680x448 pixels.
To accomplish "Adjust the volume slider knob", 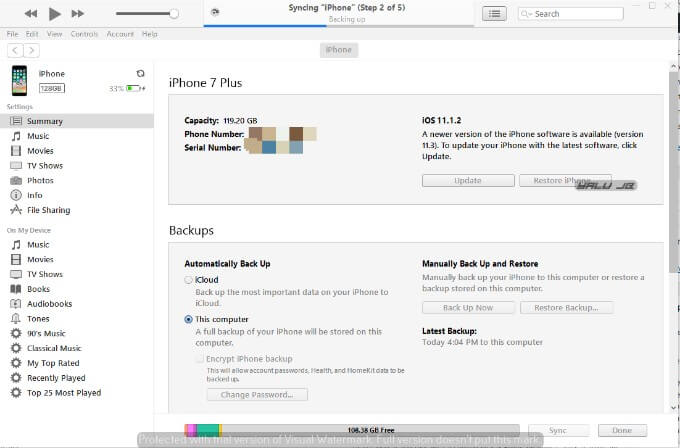I will click(174, 14).
